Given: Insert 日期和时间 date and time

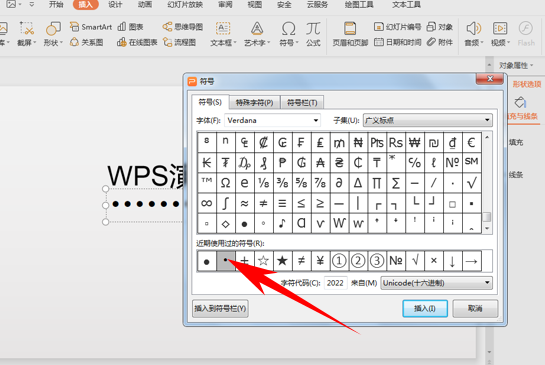Looking at the screenshot, I should 397,42.
